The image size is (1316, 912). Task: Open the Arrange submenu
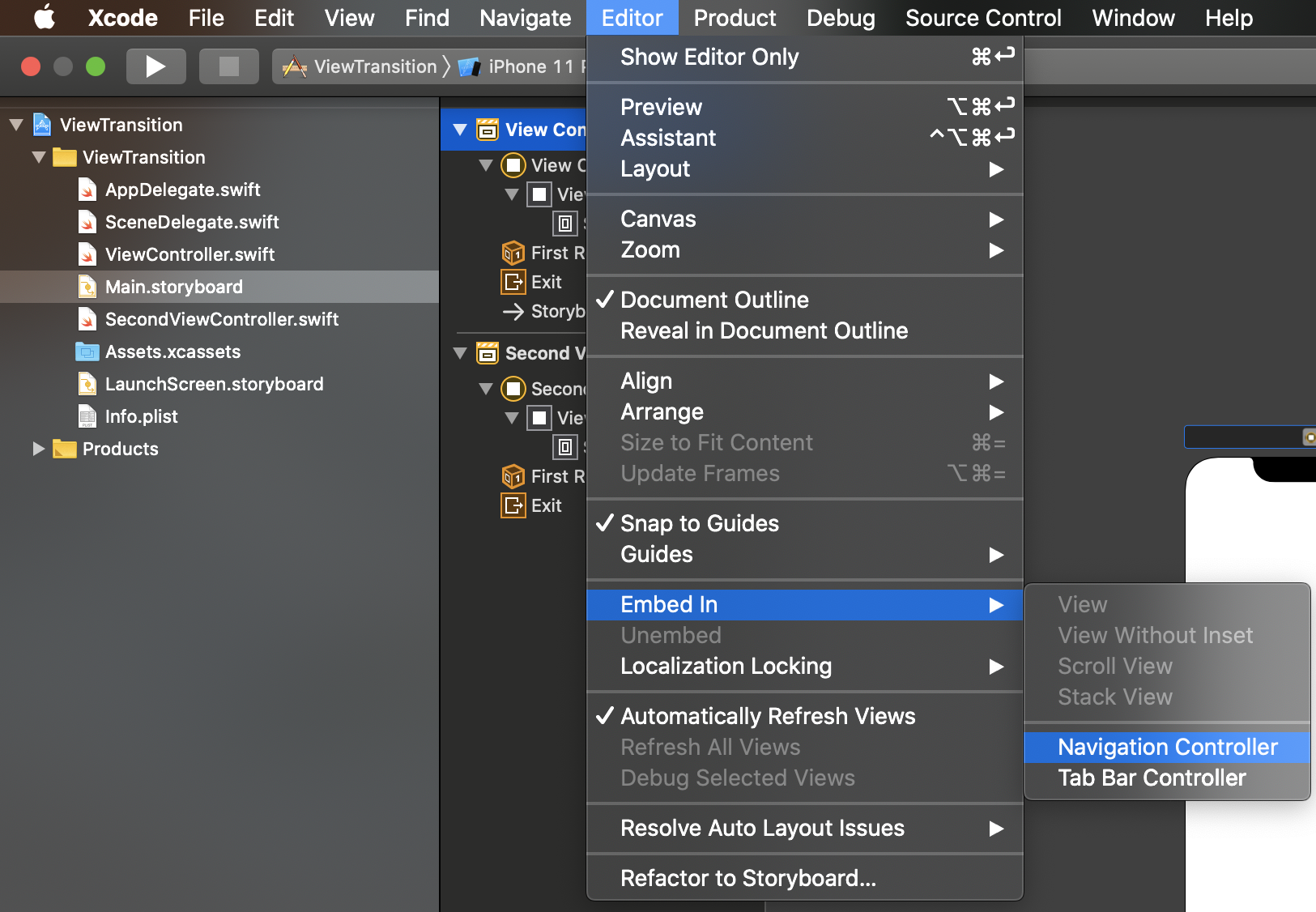805,411
